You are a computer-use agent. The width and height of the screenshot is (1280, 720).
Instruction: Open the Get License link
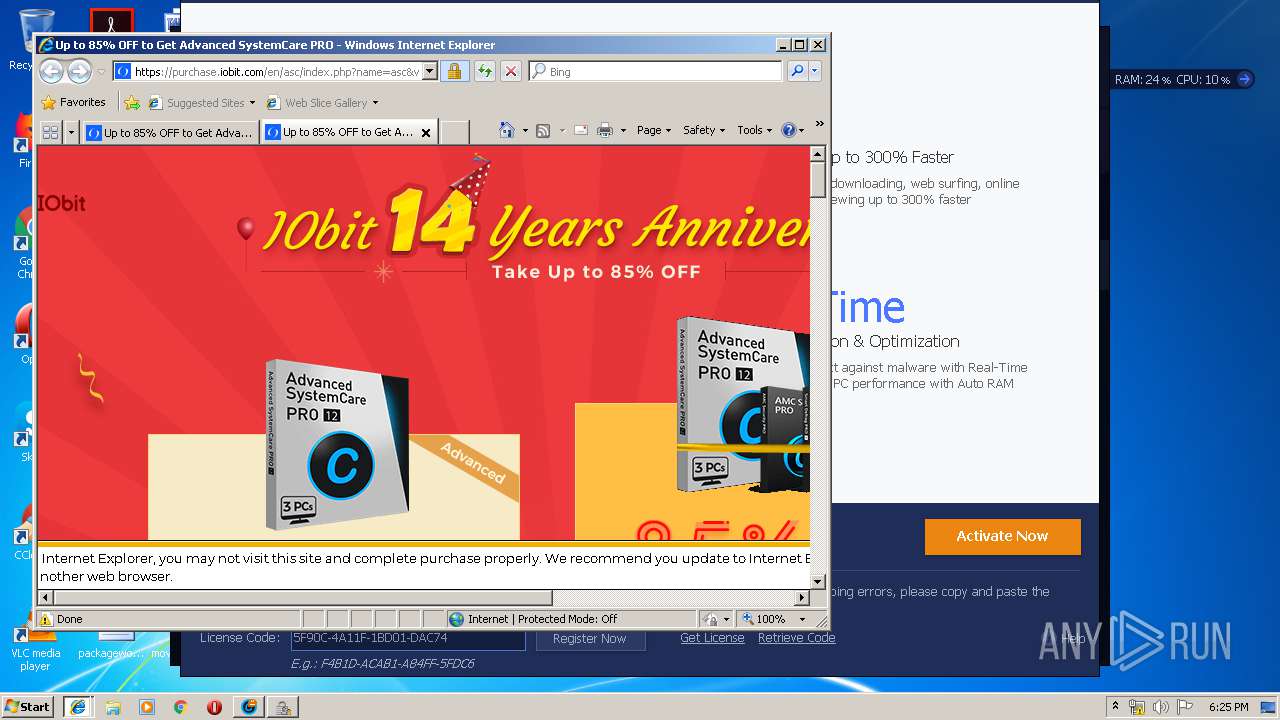point(712,638)
